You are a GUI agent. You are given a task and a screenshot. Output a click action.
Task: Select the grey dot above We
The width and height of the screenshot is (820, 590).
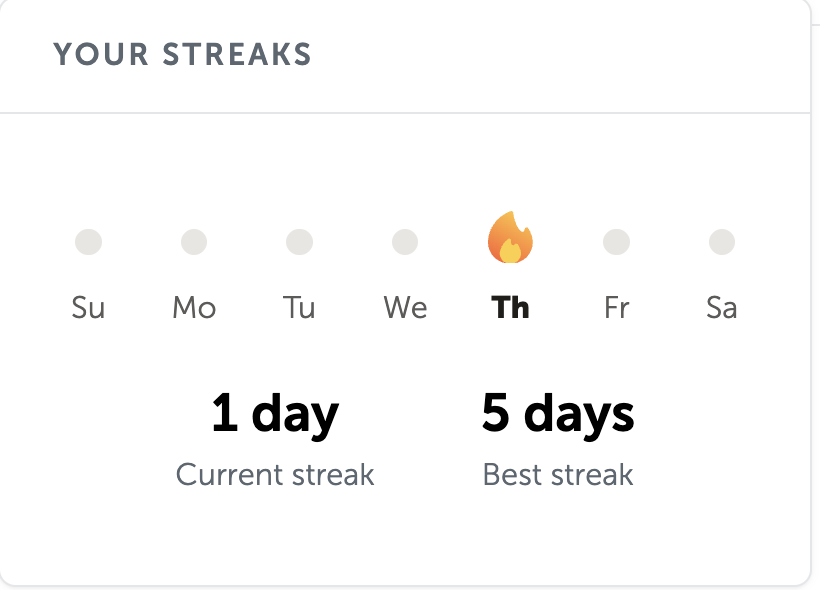point(405,242)
